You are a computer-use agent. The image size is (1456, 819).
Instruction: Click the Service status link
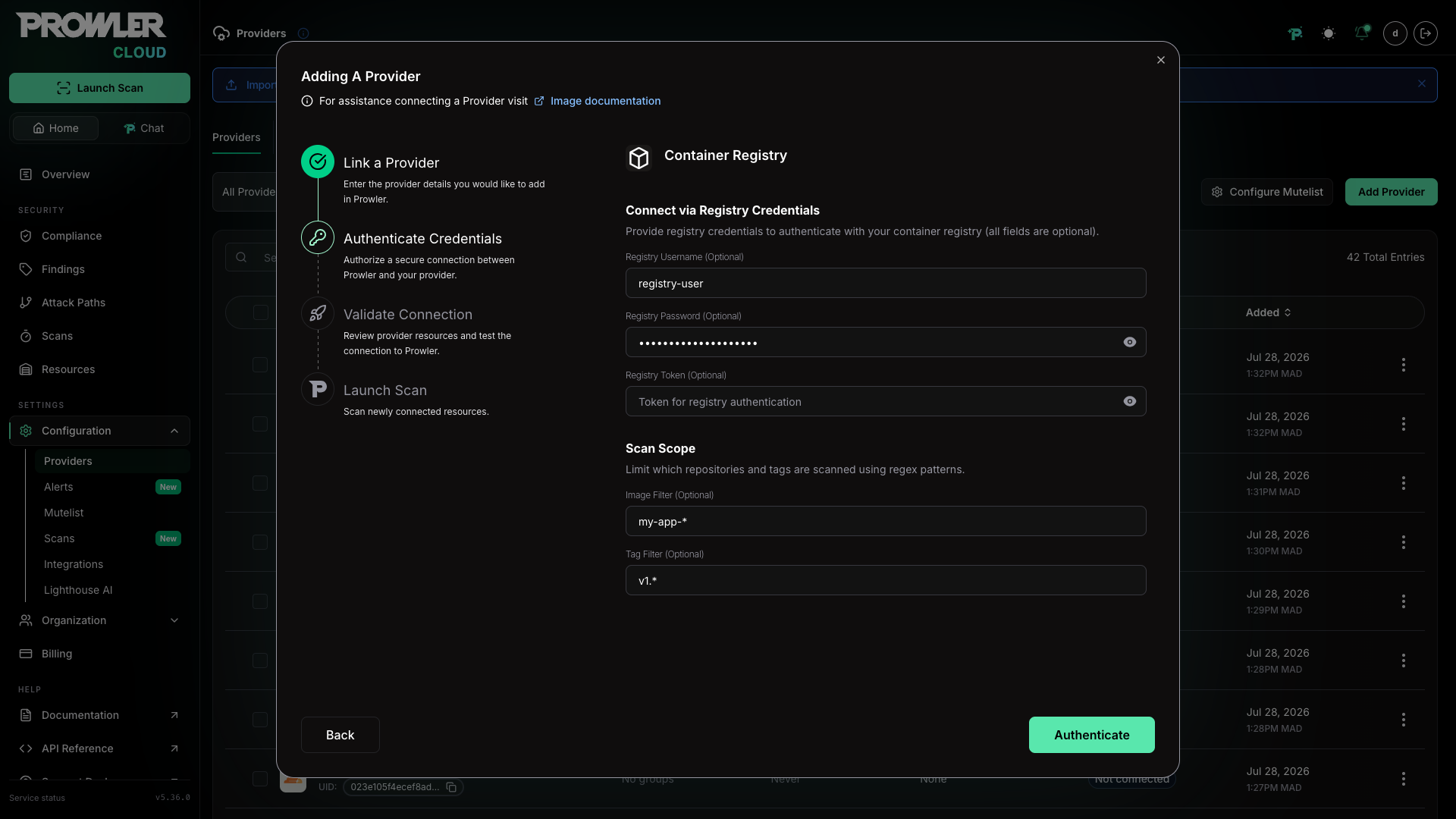[37, 798]
